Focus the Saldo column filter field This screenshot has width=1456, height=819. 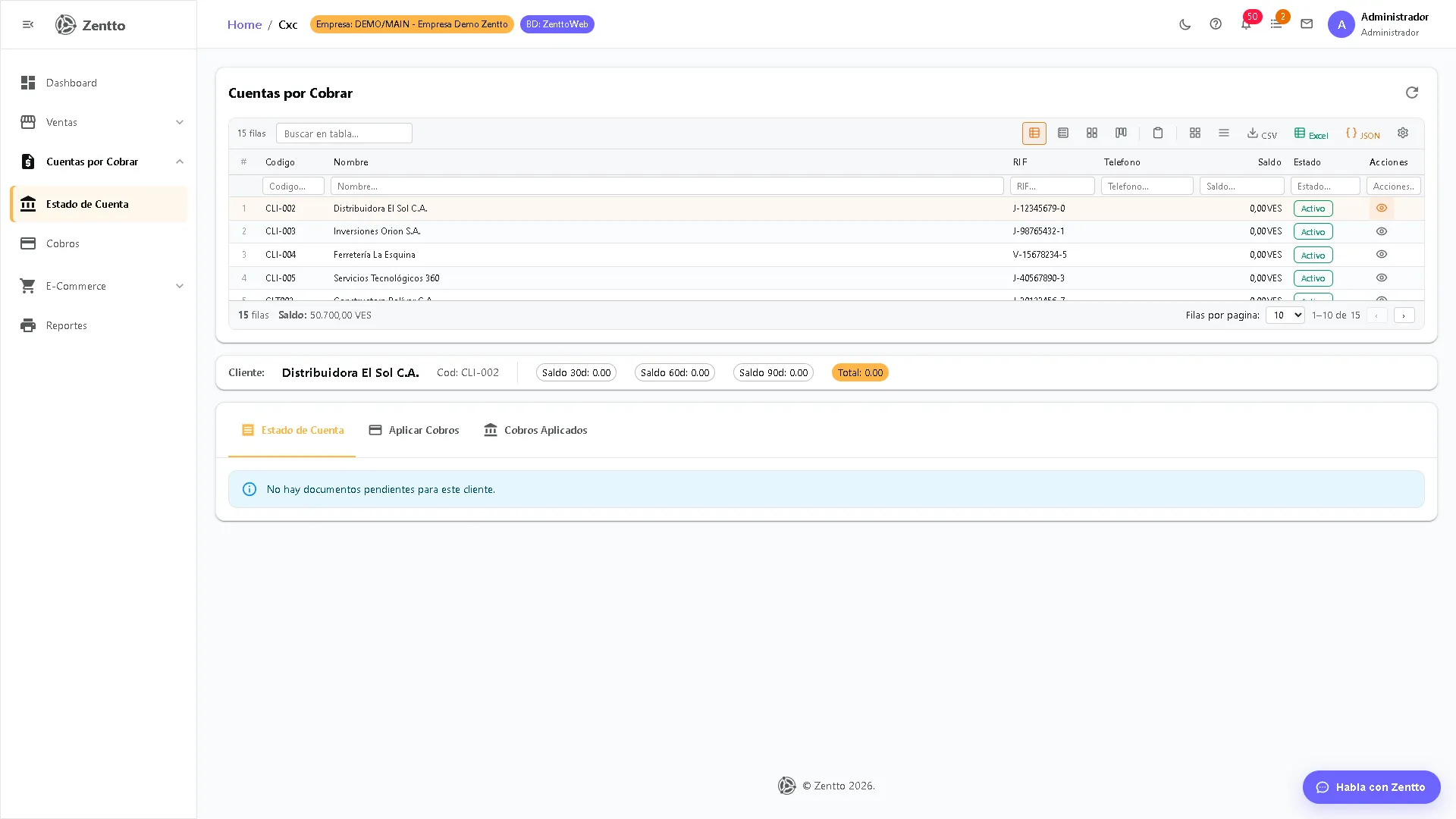pyautogui.click(x=1242, y=186)
